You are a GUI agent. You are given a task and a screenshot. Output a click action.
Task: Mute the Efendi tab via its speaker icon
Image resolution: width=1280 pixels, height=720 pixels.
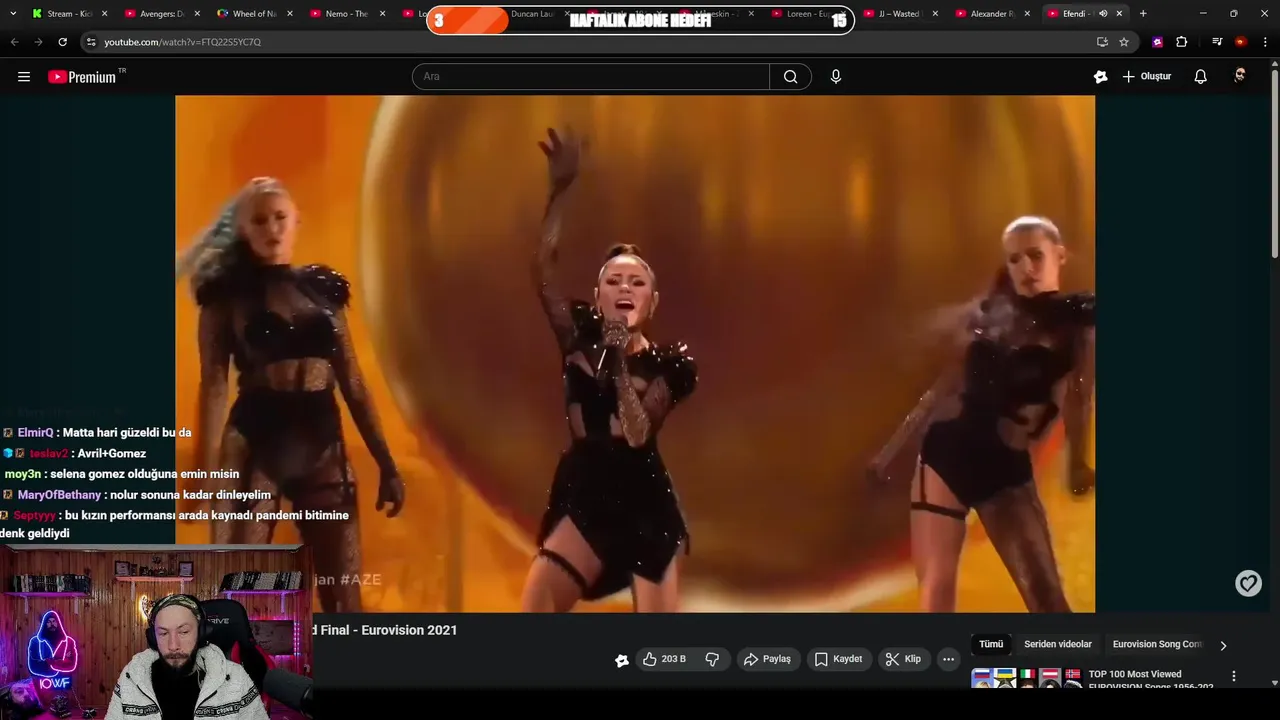pyautogui.click(x=1103, y=14)
